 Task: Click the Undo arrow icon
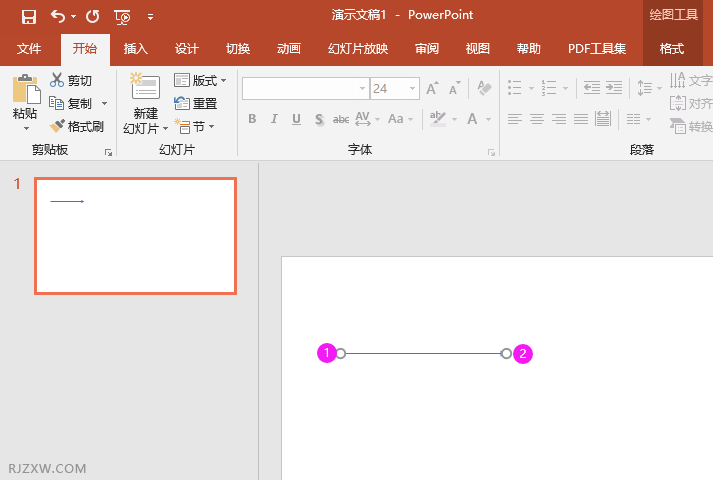tap(58, 16)
